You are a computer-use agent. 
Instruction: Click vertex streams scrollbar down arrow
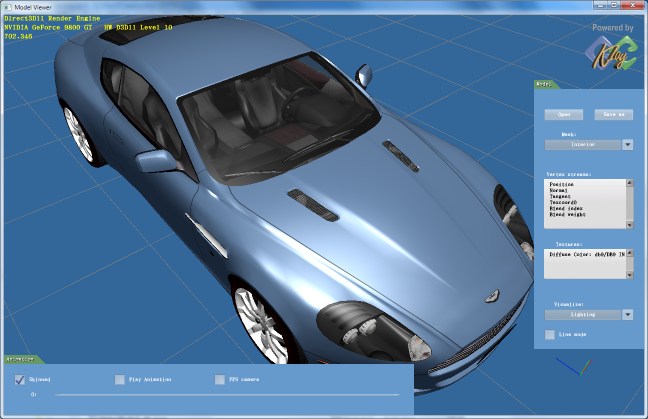click(x=630, y=225)
